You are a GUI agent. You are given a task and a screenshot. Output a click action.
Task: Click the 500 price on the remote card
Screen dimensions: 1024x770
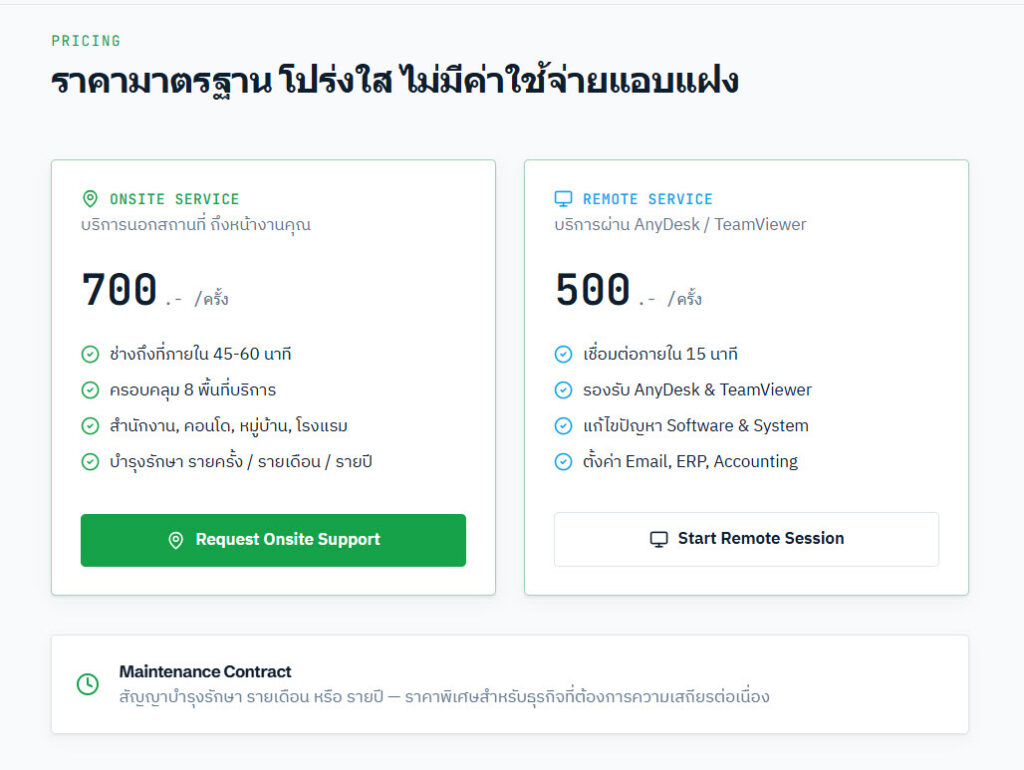(593, 289)
